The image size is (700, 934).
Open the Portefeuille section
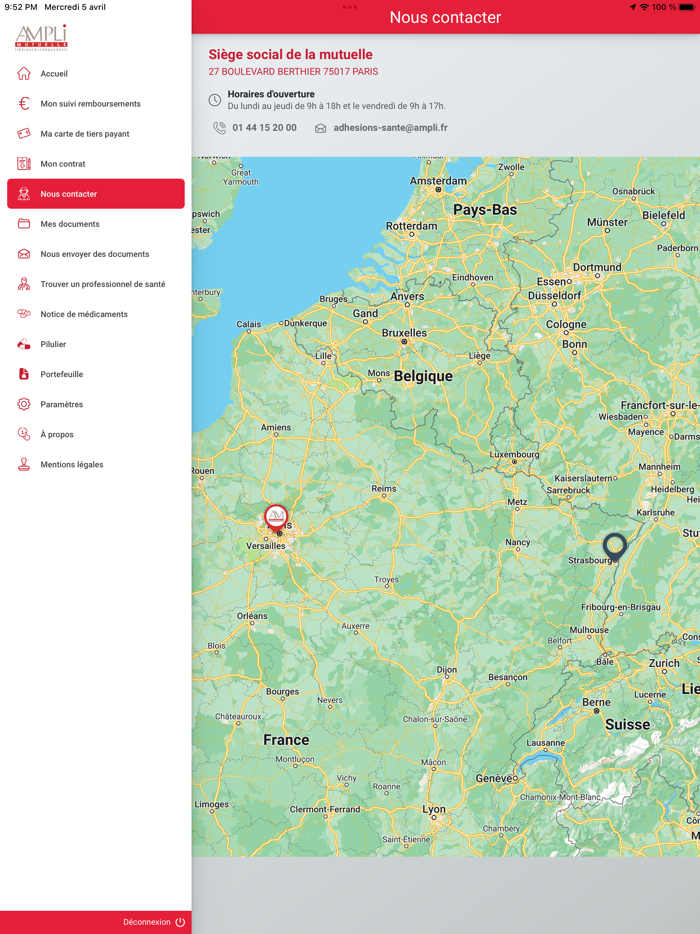[x=96, y=374]
